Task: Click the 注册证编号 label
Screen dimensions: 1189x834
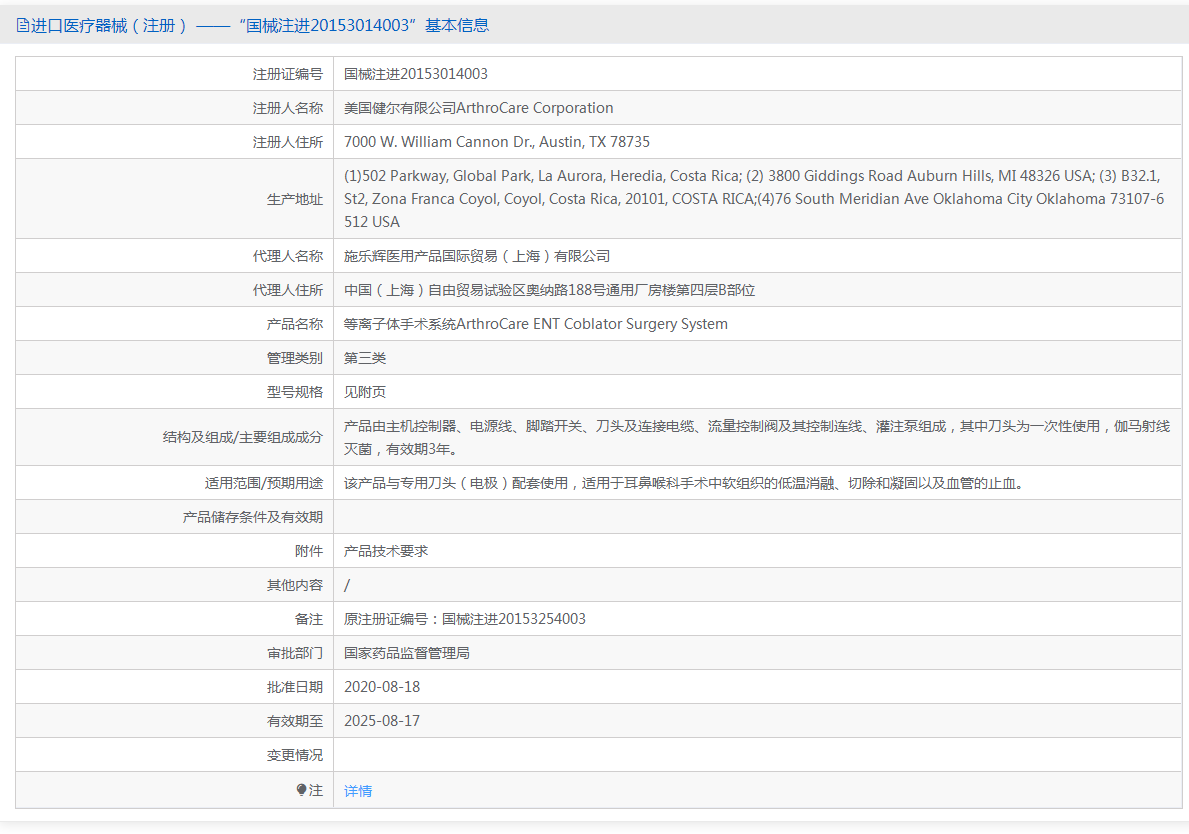Action: 287,74
